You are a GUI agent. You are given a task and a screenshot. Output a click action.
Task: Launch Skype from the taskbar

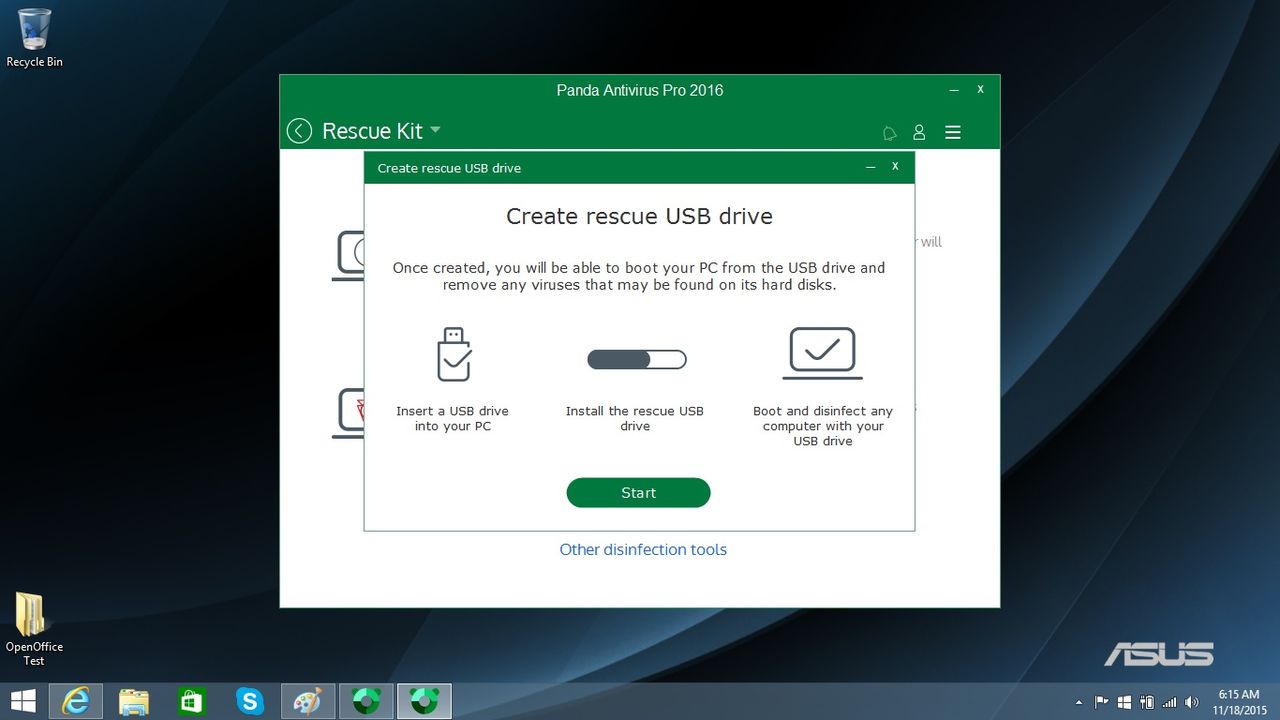250,701
